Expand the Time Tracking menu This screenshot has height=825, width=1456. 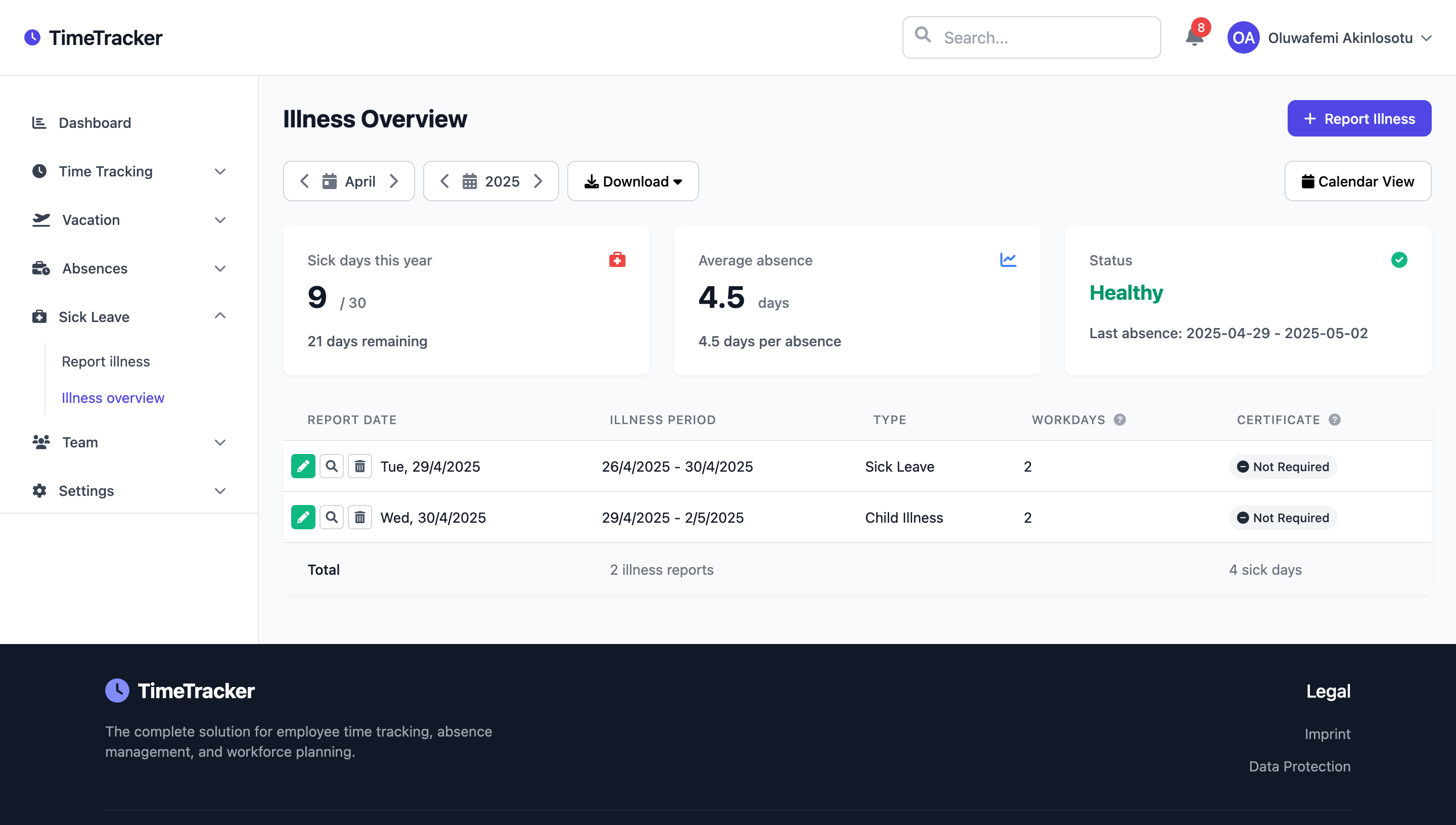130,171
